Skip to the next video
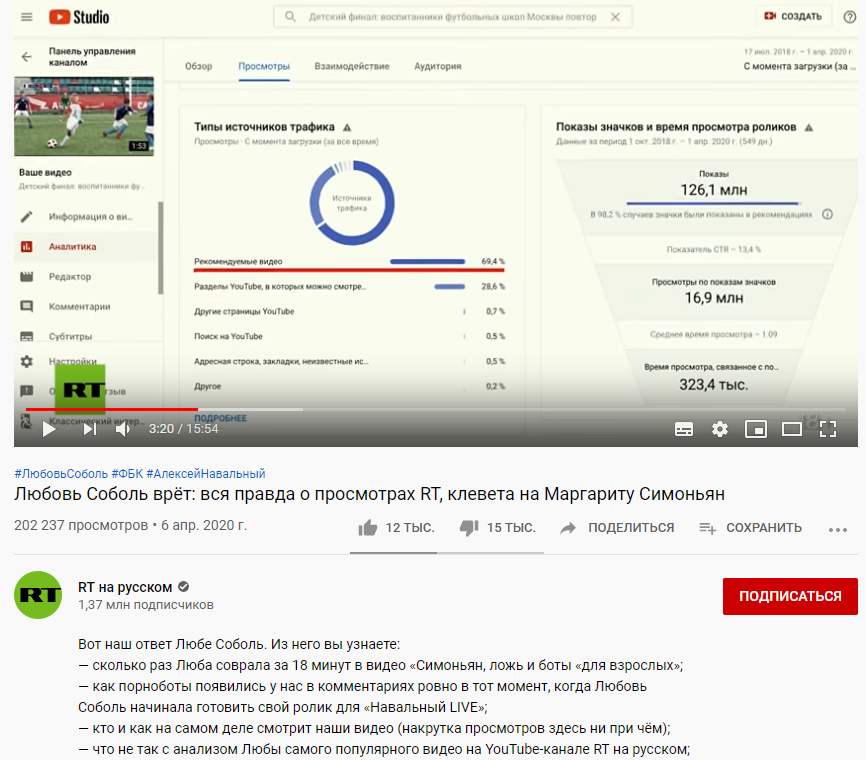Image resolution: width=866 pixels, height=760 pixels. tap(90, 429)
